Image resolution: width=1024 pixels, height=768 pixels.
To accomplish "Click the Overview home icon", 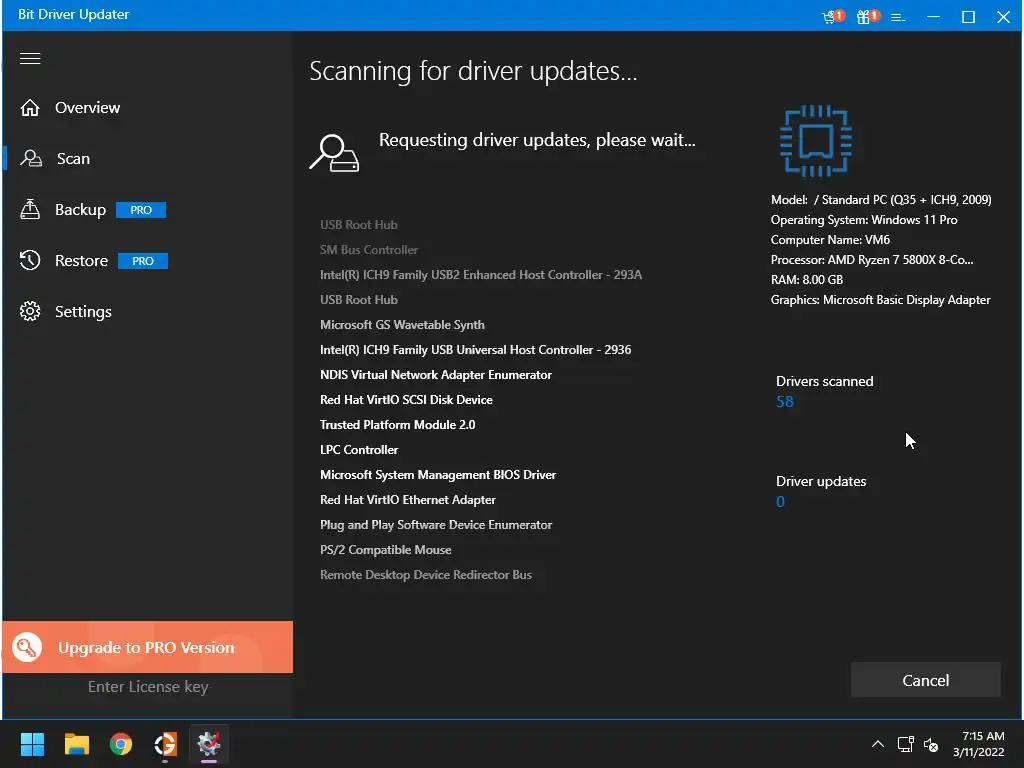I will pos(30,108).
